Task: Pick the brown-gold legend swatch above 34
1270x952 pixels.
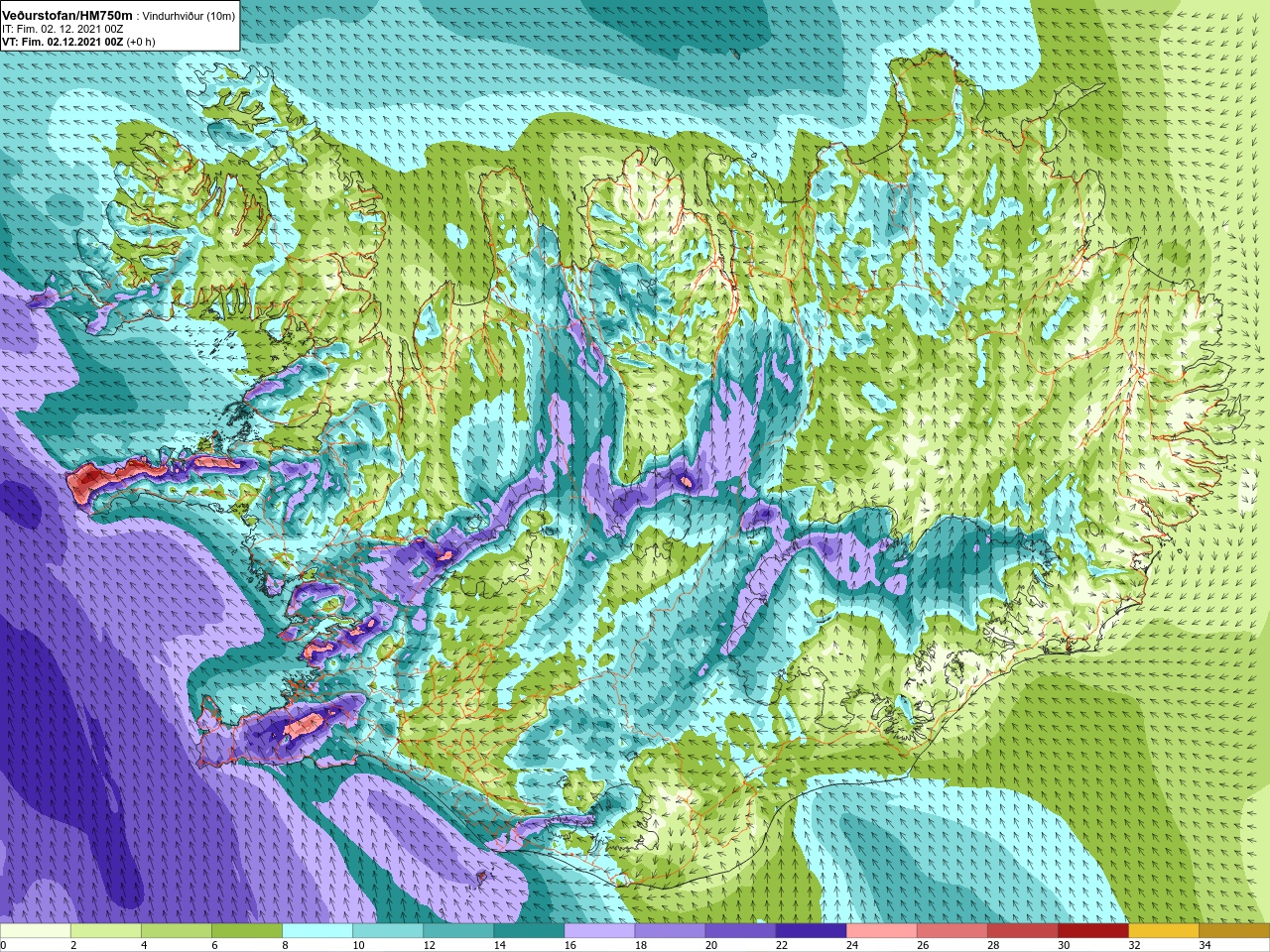Action: coord(1233,931)
